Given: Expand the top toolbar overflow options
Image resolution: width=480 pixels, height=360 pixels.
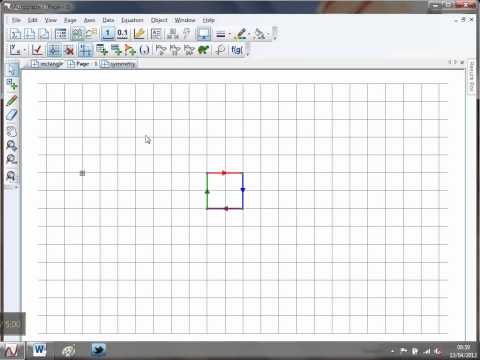Looking at the screenshot, I should tap(275, 34).
